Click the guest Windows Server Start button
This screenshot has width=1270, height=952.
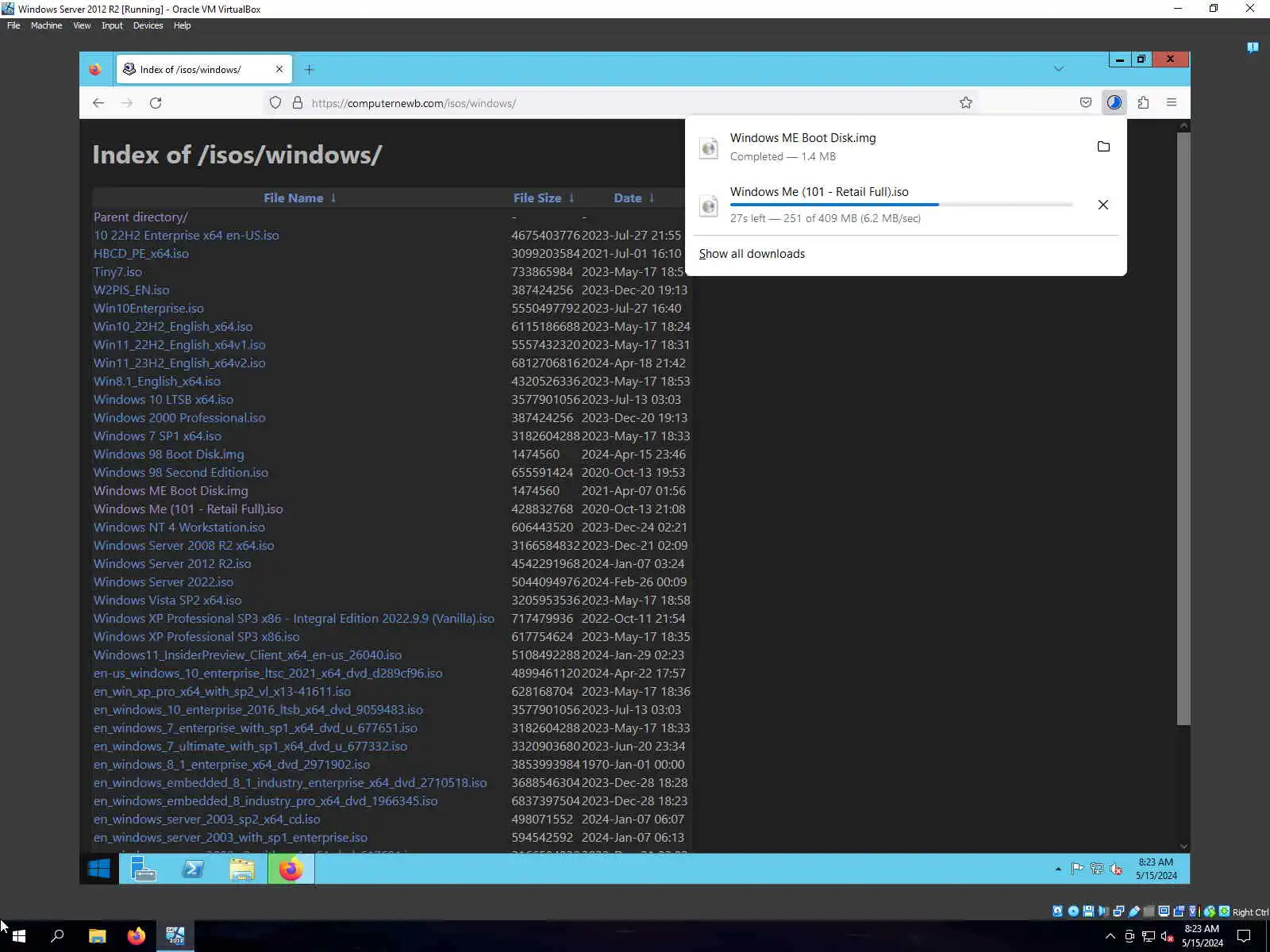click(x=99, y=869)
